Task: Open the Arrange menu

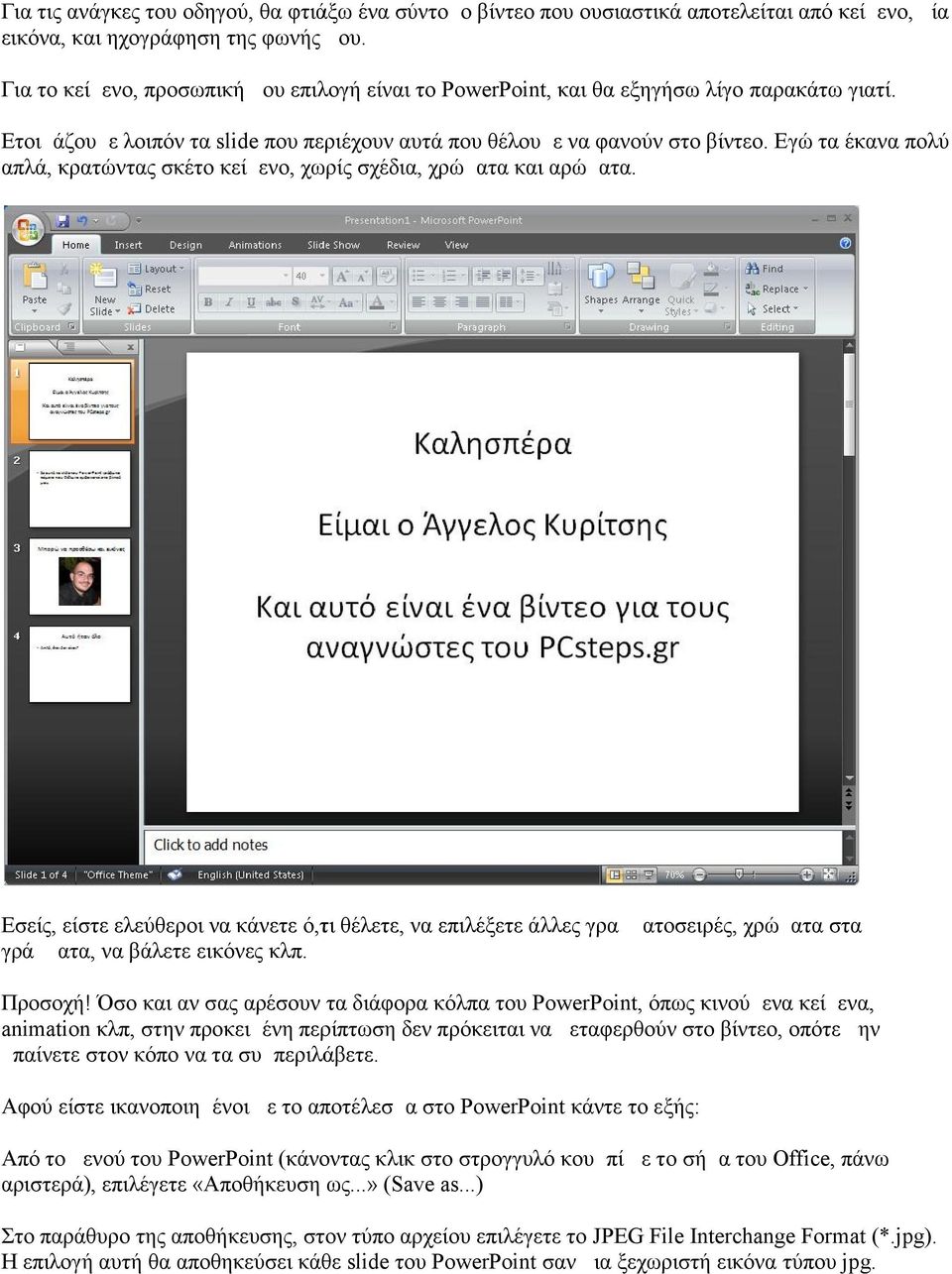Action: (x=641, y=288)
